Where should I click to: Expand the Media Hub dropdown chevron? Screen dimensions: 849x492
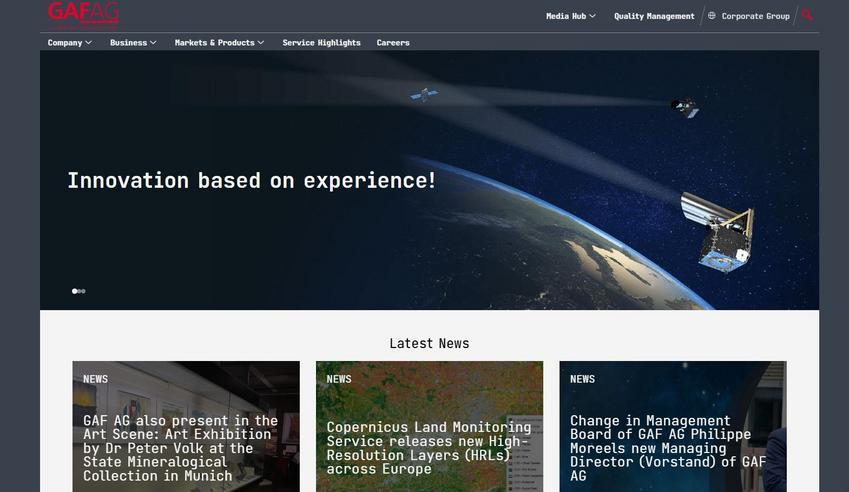592,16
